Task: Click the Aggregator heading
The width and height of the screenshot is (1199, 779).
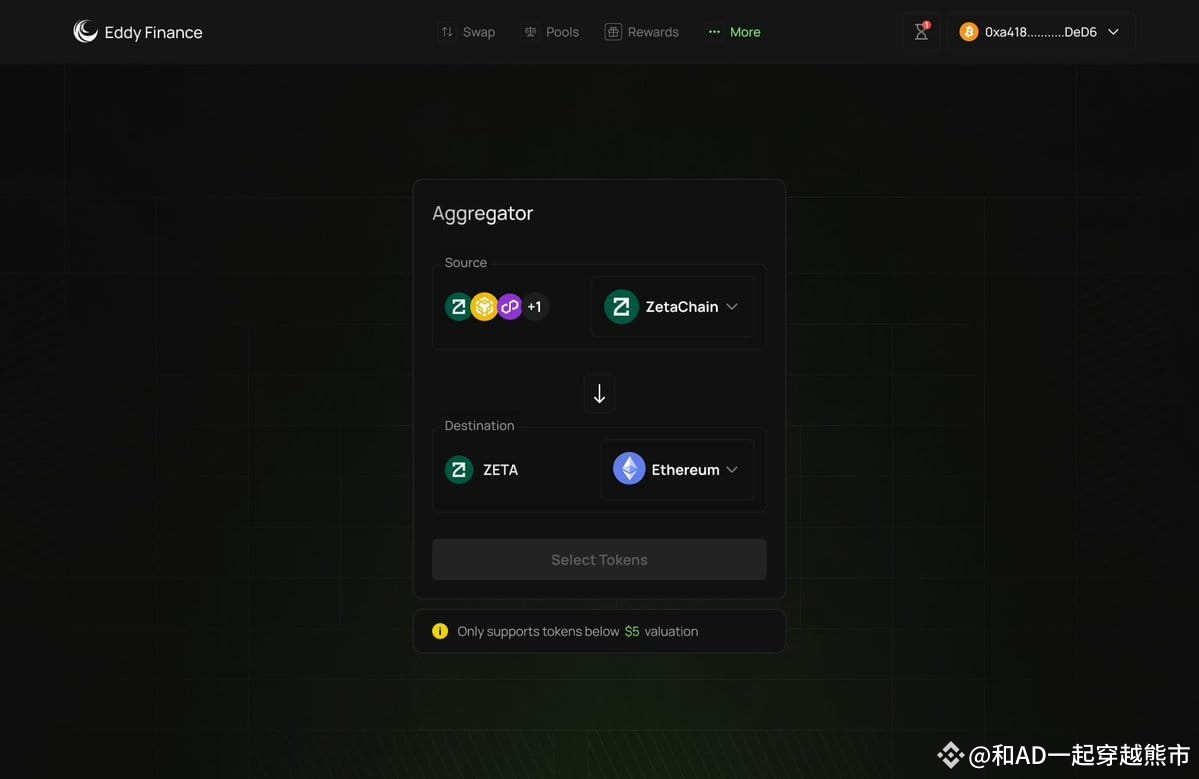Action: 483,213
